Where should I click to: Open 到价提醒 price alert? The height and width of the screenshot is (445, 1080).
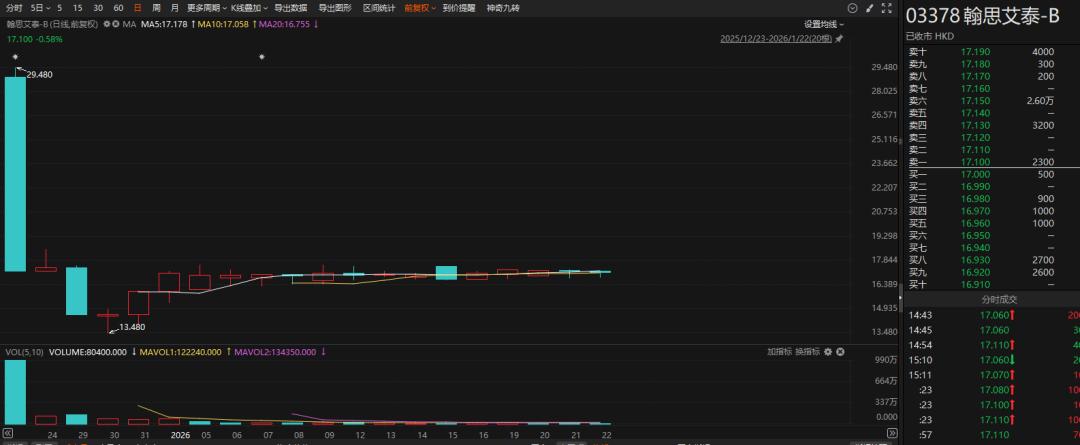point(459,8)
